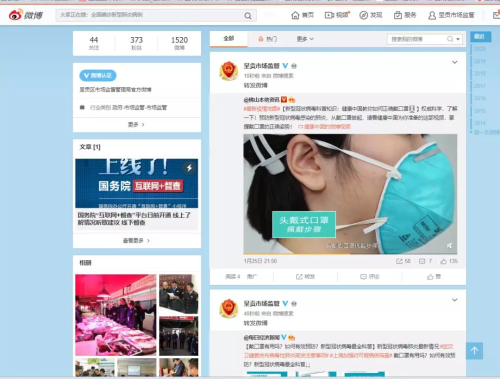Open the 国务院 互联网+督查 article title
500x379 pixels.
[134, 219]
